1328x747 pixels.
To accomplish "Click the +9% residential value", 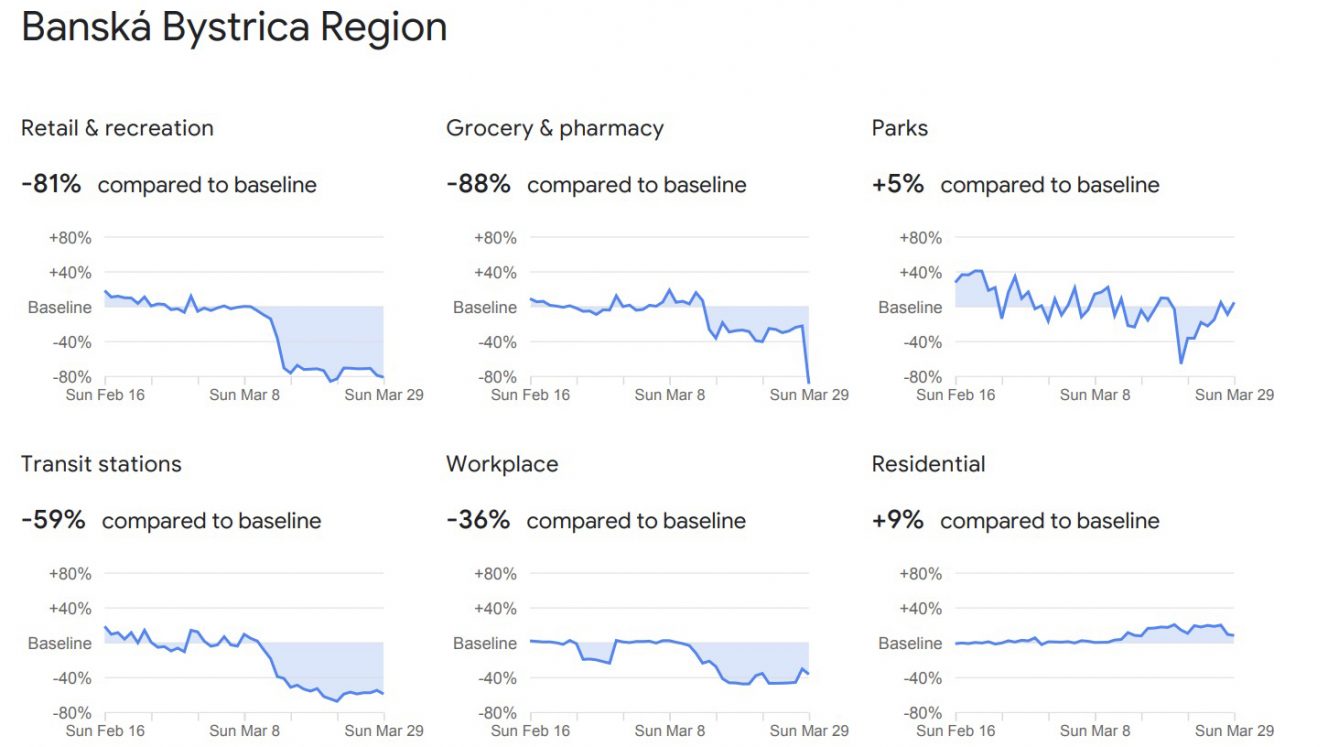I will (898, 520).
